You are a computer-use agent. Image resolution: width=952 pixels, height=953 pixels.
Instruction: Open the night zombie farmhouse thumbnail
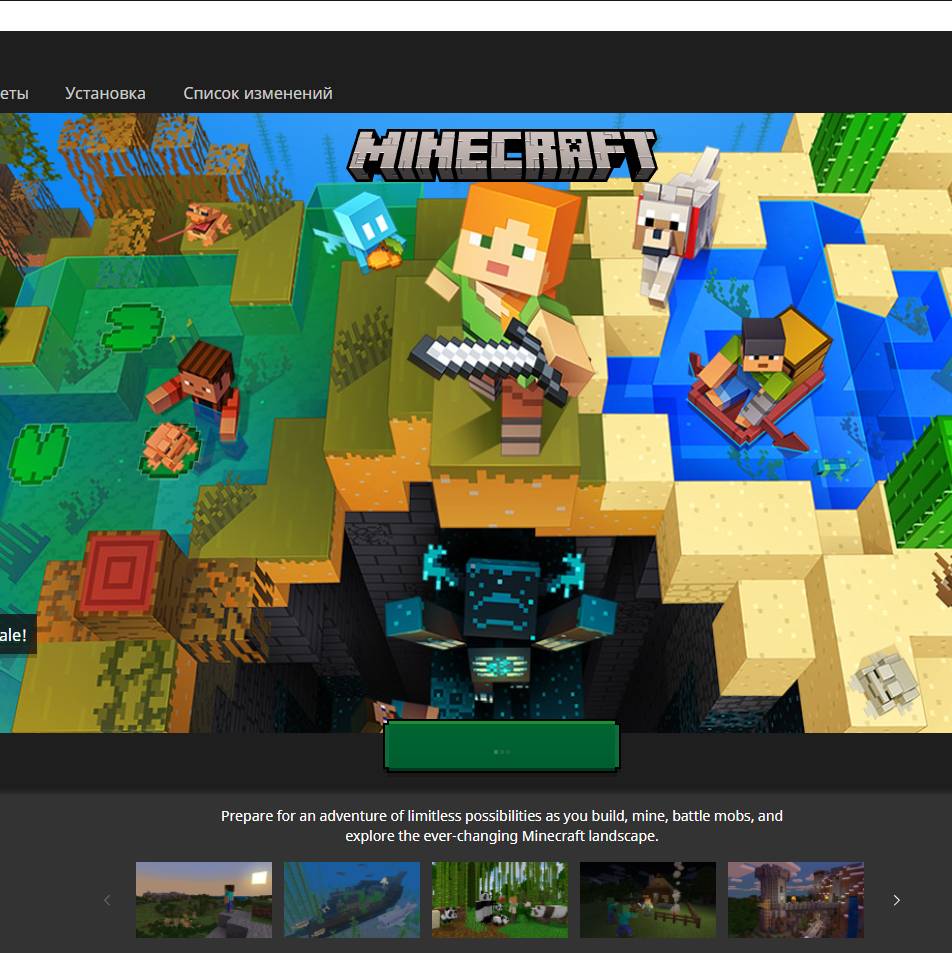pos(648,900)
